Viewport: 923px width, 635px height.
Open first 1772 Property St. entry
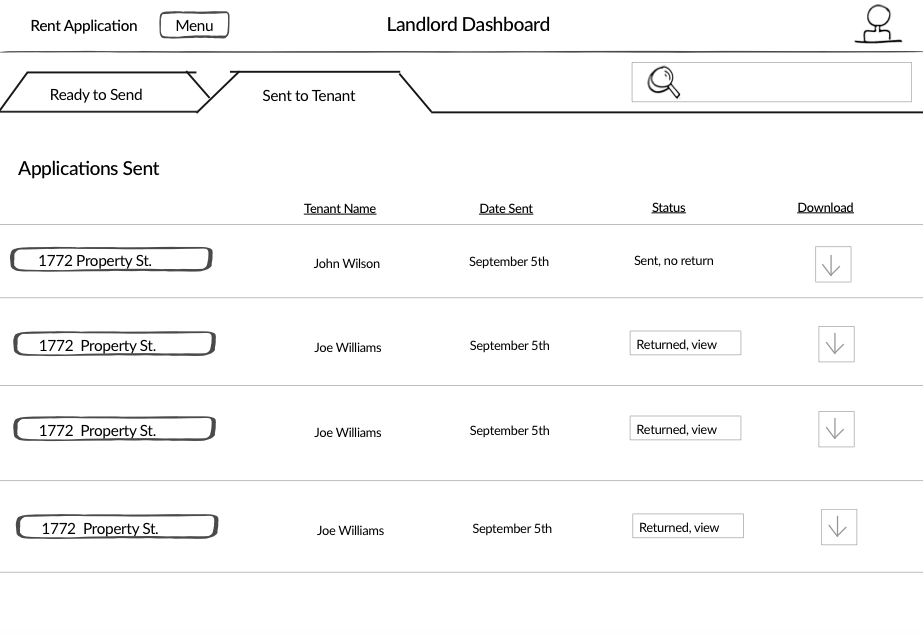111,260
